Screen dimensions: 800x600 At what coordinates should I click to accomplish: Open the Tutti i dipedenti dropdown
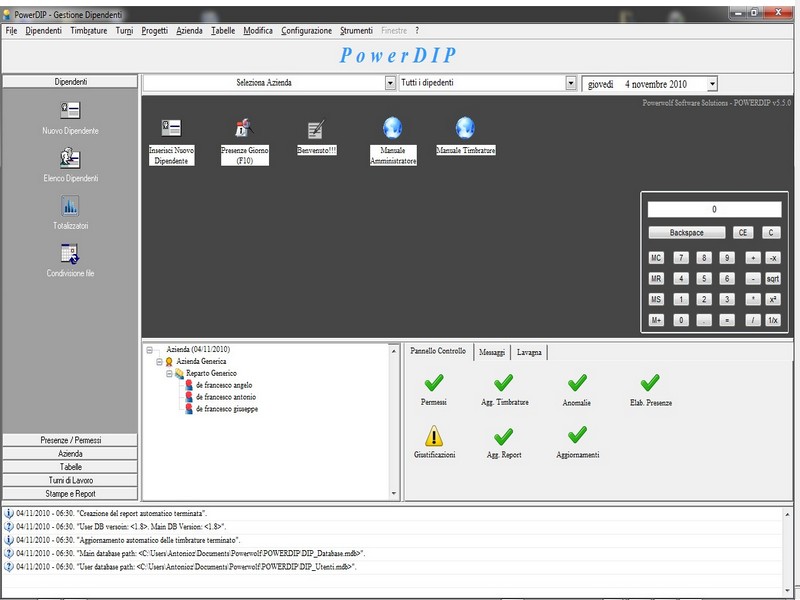pyautogui.click(x=571, y=83)
